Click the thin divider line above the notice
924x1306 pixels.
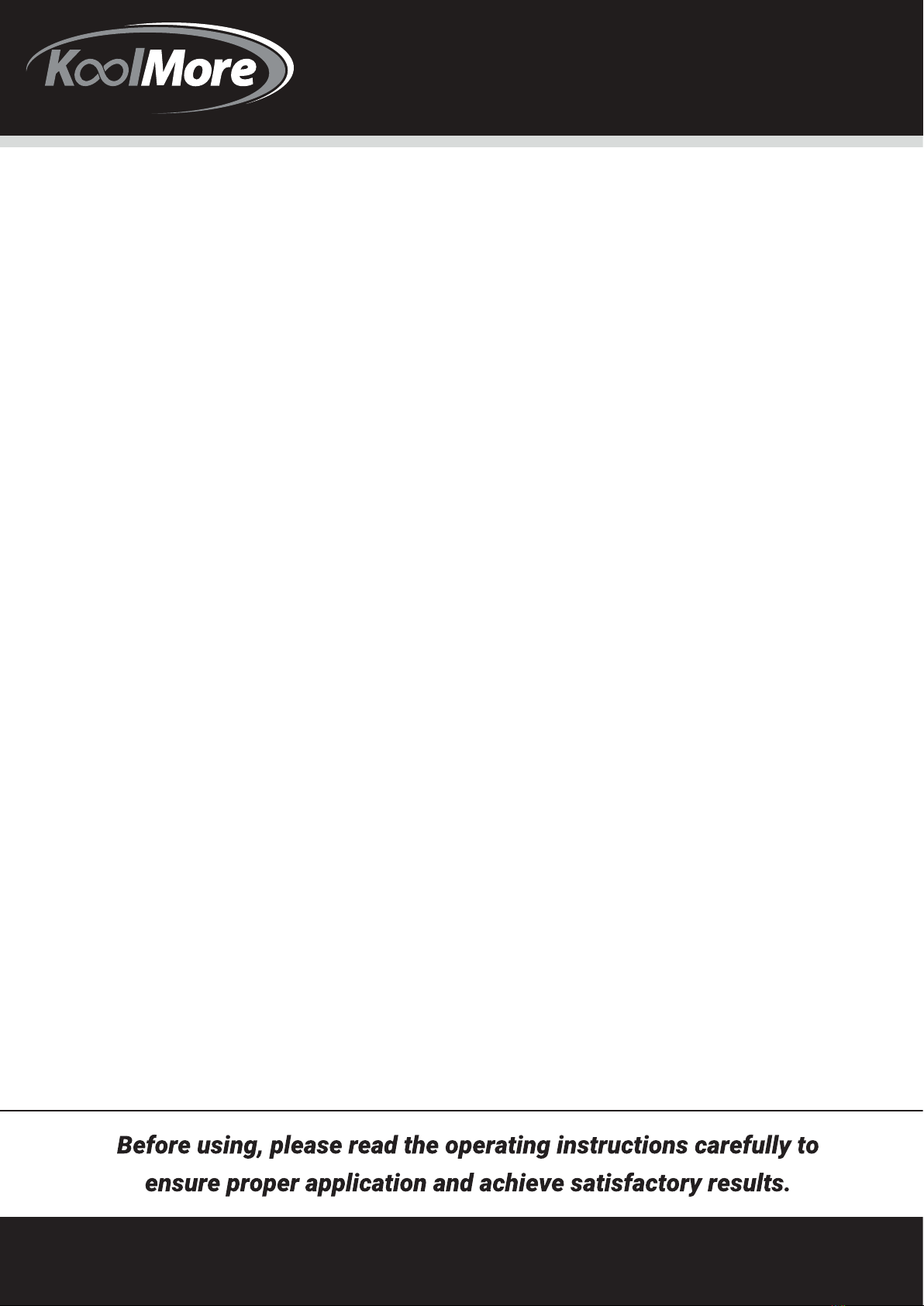(x=462, y=1111)
